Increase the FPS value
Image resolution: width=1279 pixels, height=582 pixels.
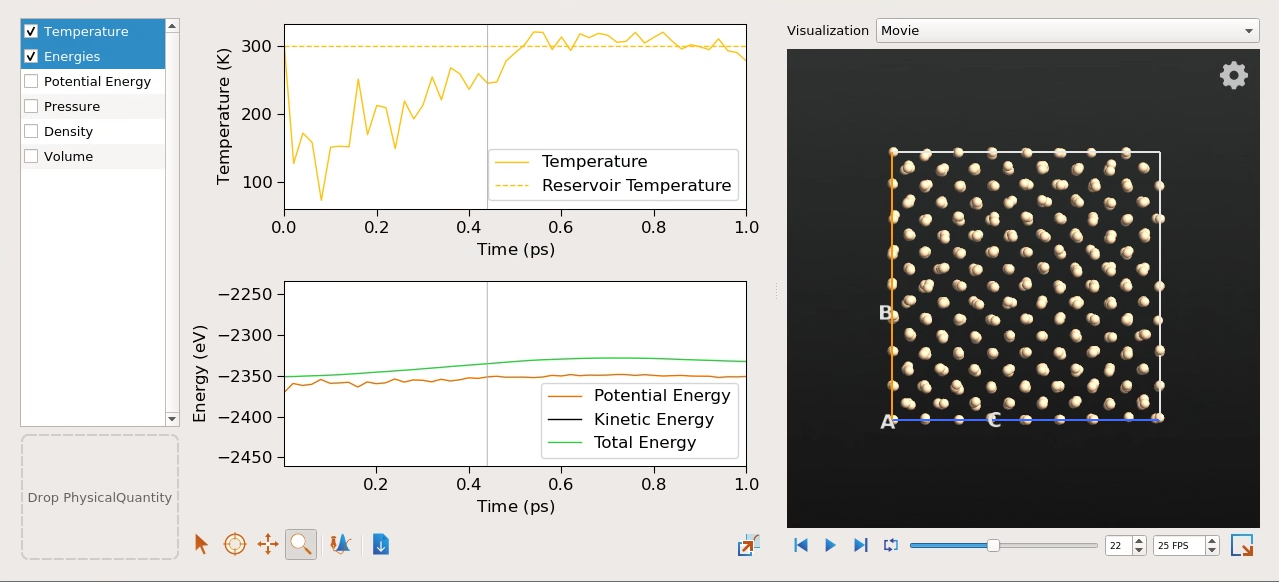coord(1213,541)
